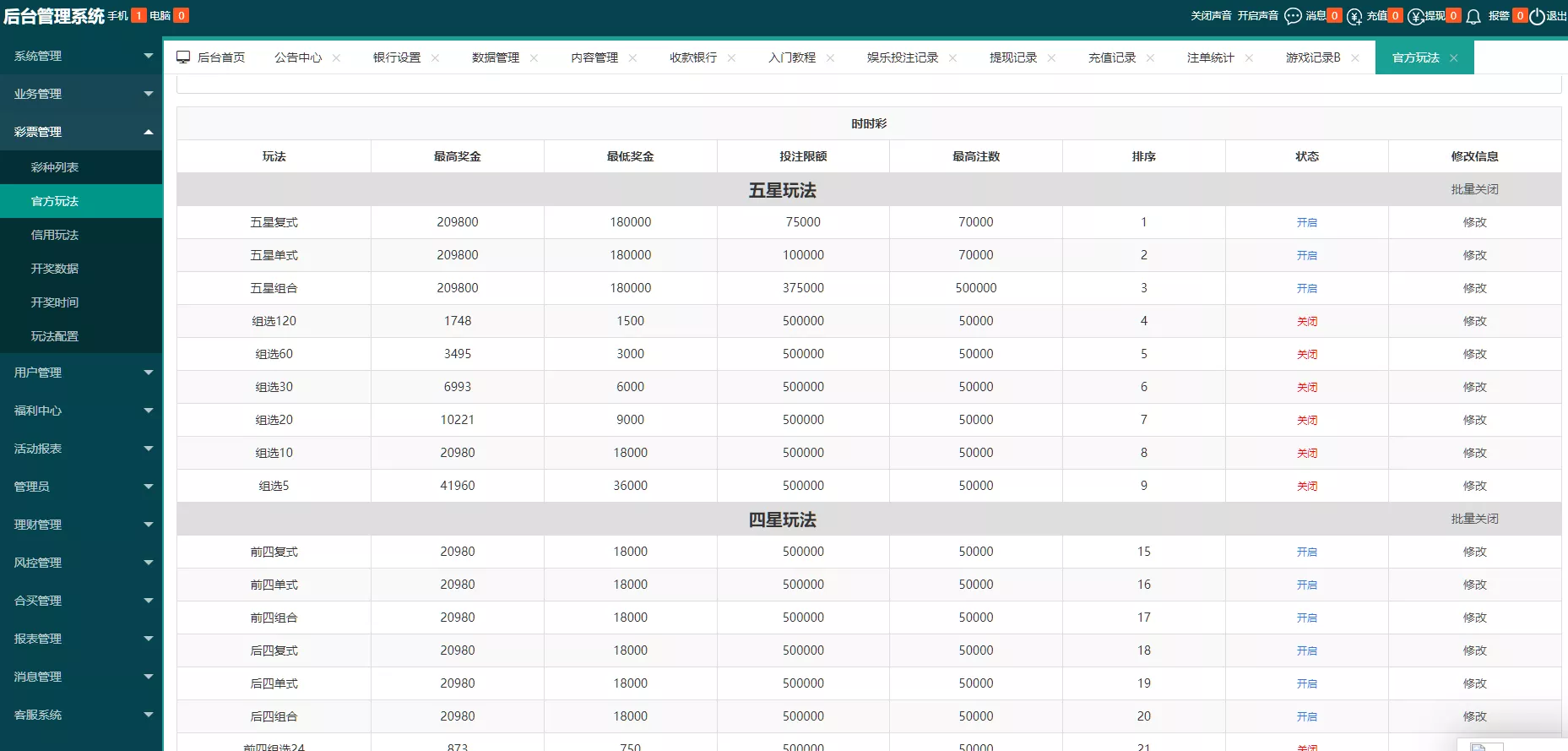Click 关闭声音 to mute notifications
The height and width of the screenshot is (751, 1568).
click(1211, 16)
